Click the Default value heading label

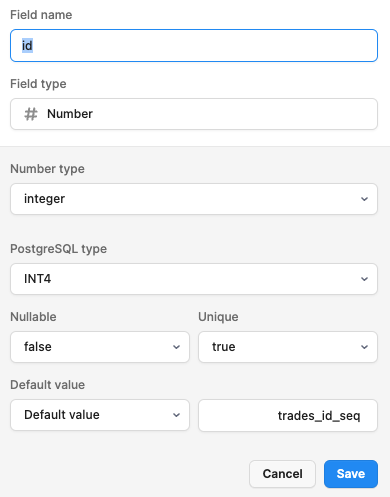pyautogui.click(x=48, y=385)
